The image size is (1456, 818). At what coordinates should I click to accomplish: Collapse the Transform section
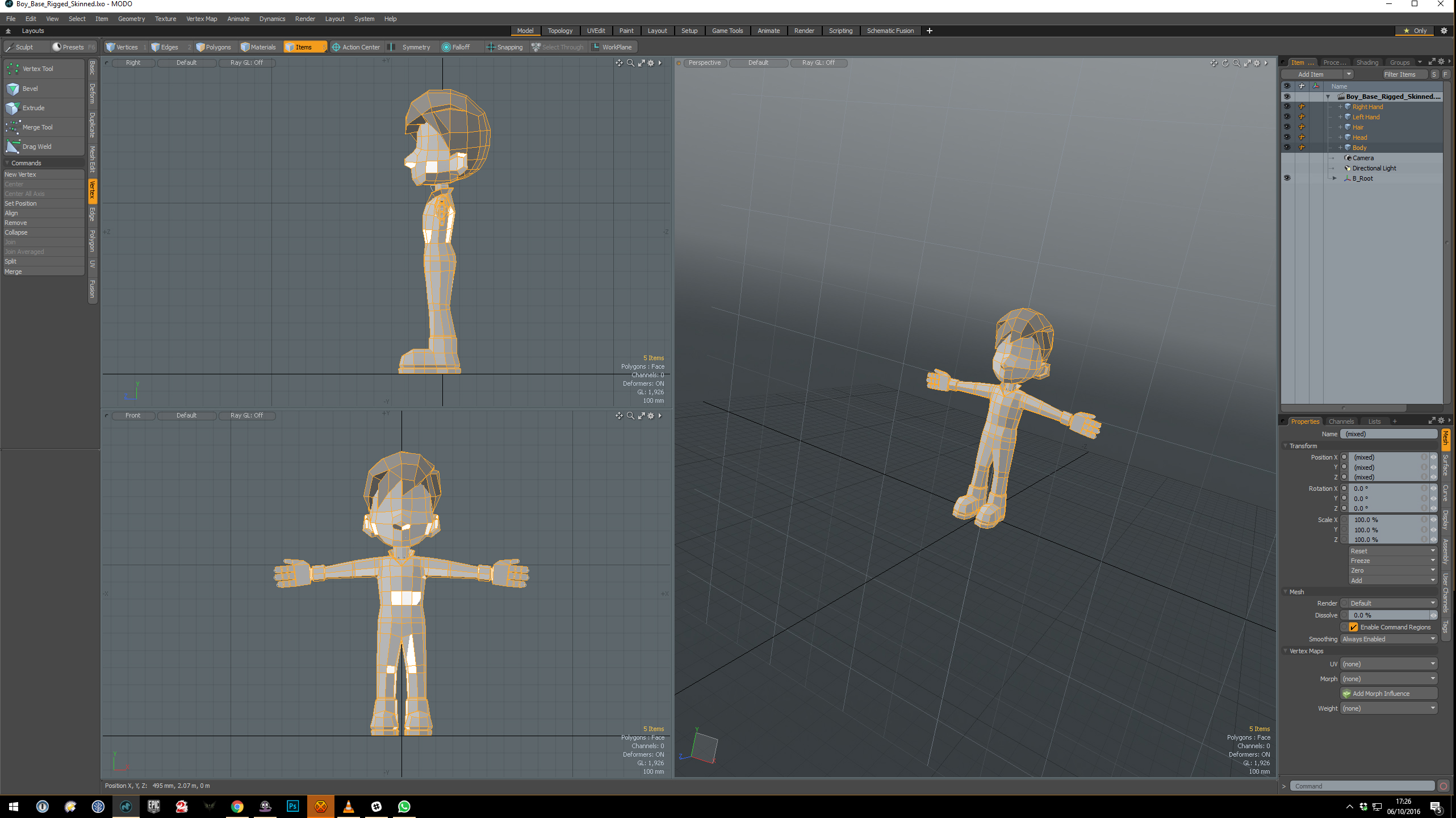1286,446
